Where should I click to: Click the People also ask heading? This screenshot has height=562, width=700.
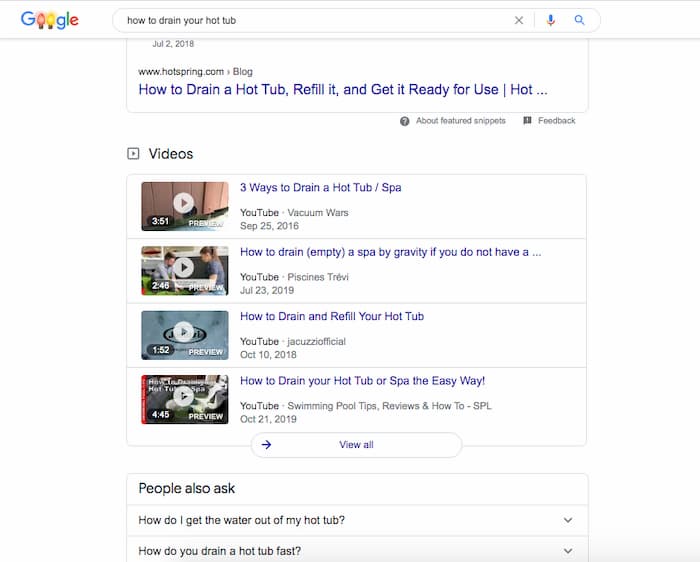point(187,488)
